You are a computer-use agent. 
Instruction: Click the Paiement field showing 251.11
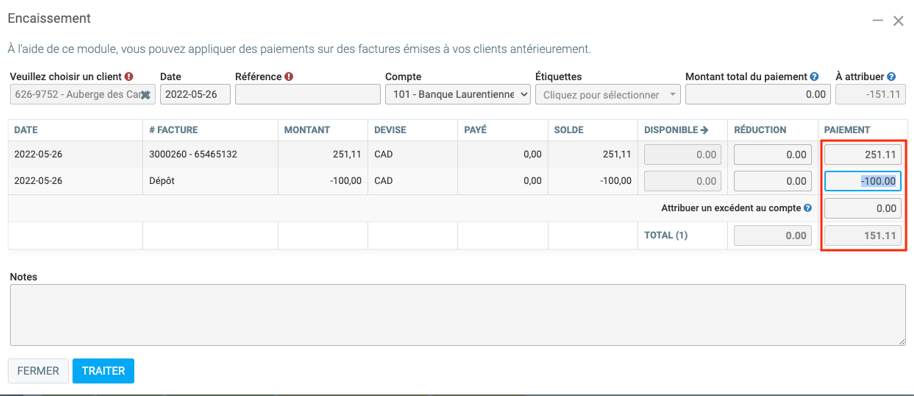click(x=863, y=155)
